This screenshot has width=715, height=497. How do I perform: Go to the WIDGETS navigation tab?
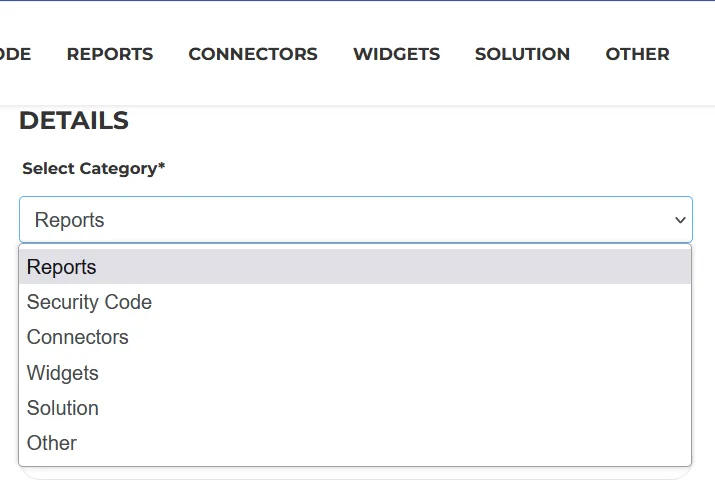tap(396, 54)
